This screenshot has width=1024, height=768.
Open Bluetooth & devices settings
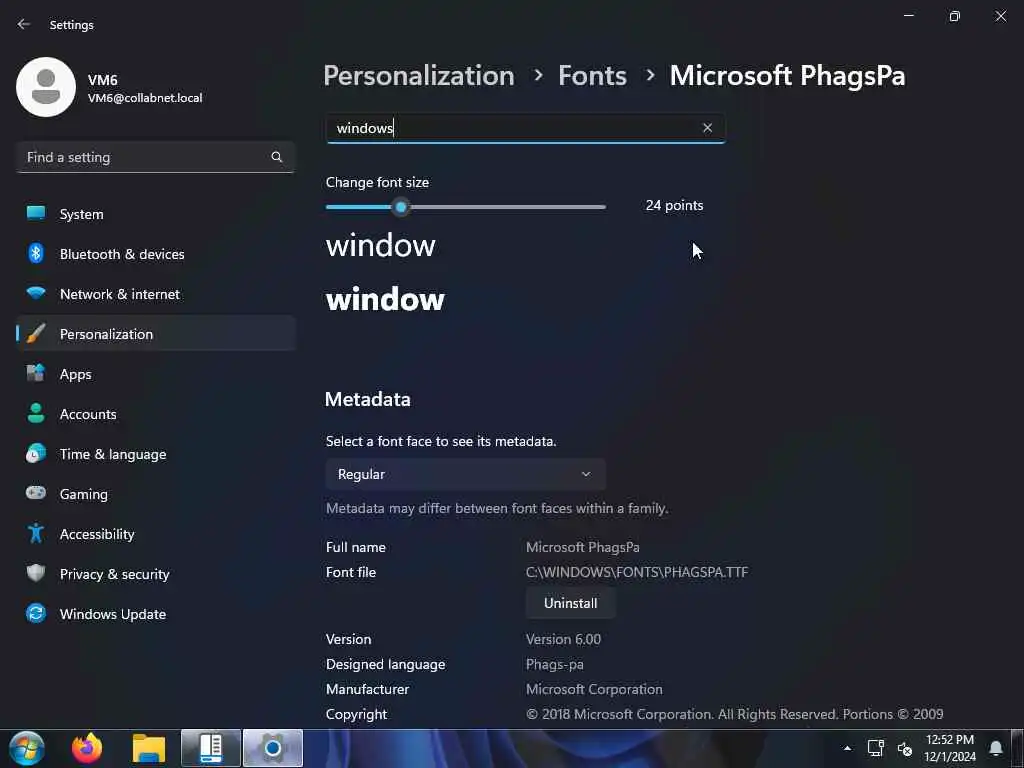click(155, 254)
